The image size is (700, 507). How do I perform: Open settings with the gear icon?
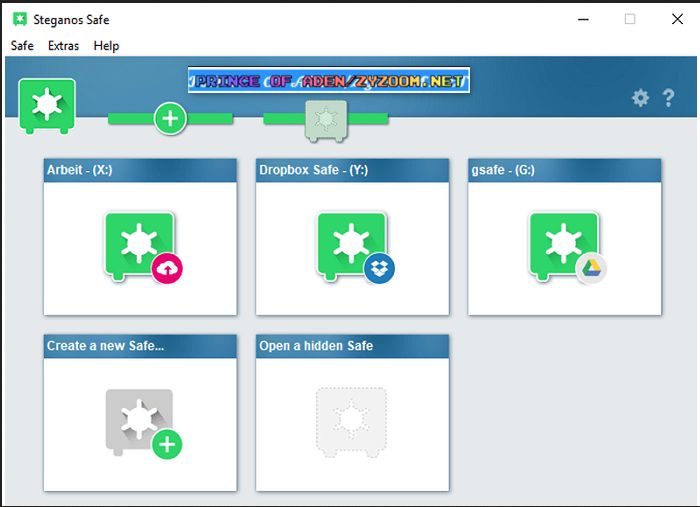pos(640,97)
